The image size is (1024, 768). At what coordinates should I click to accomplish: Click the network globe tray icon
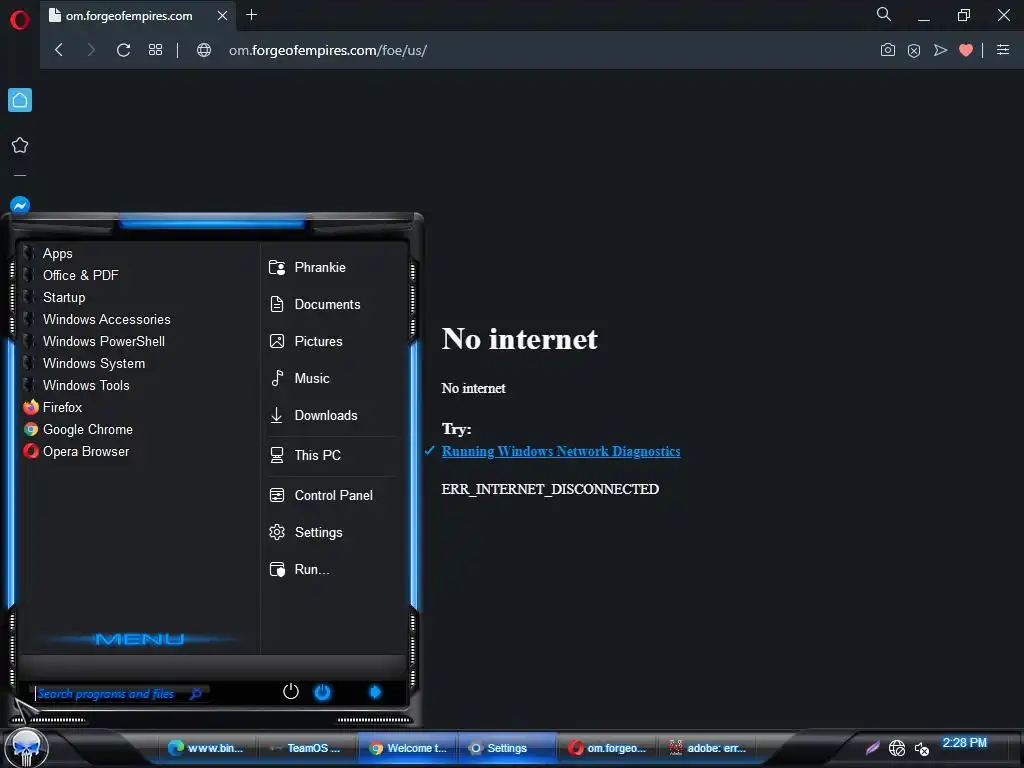[x=897, y=748]
